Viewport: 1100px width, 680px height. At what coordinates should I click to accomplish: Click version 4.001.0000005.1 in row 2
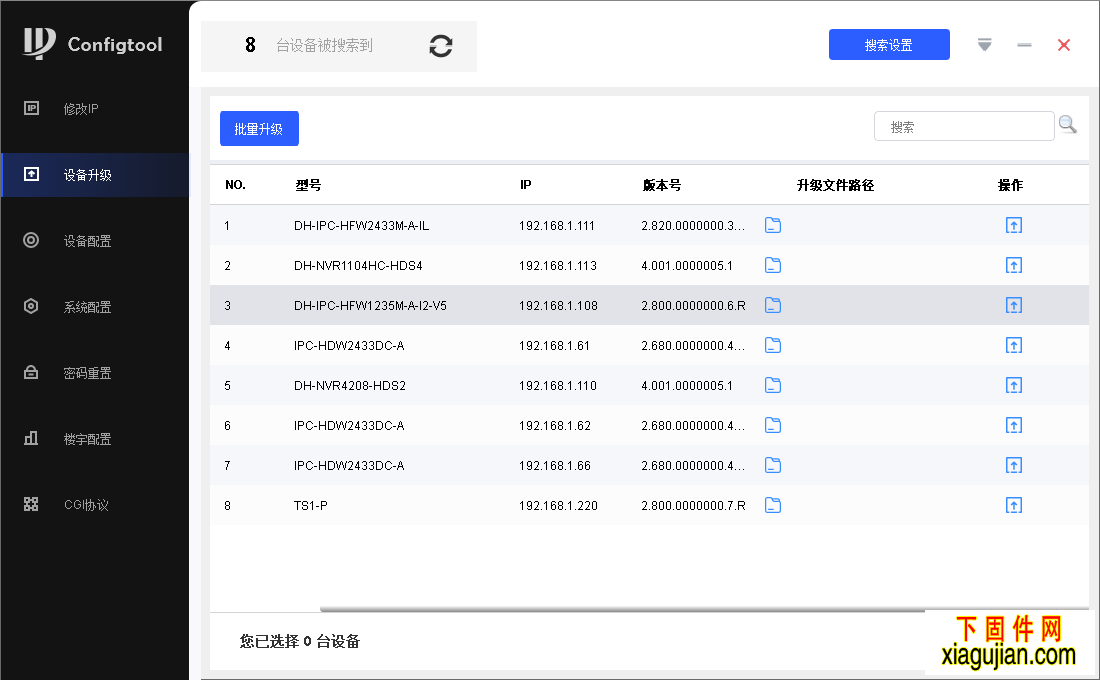[687, 266]
